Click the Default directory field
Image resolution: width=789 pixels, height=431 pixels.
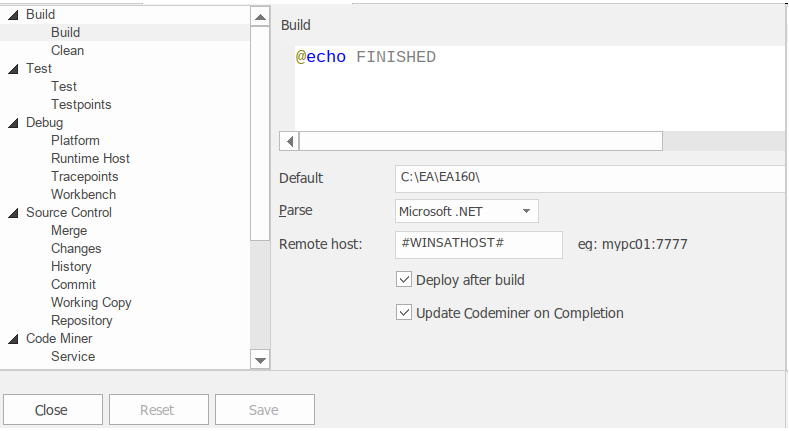pos(590,178)
